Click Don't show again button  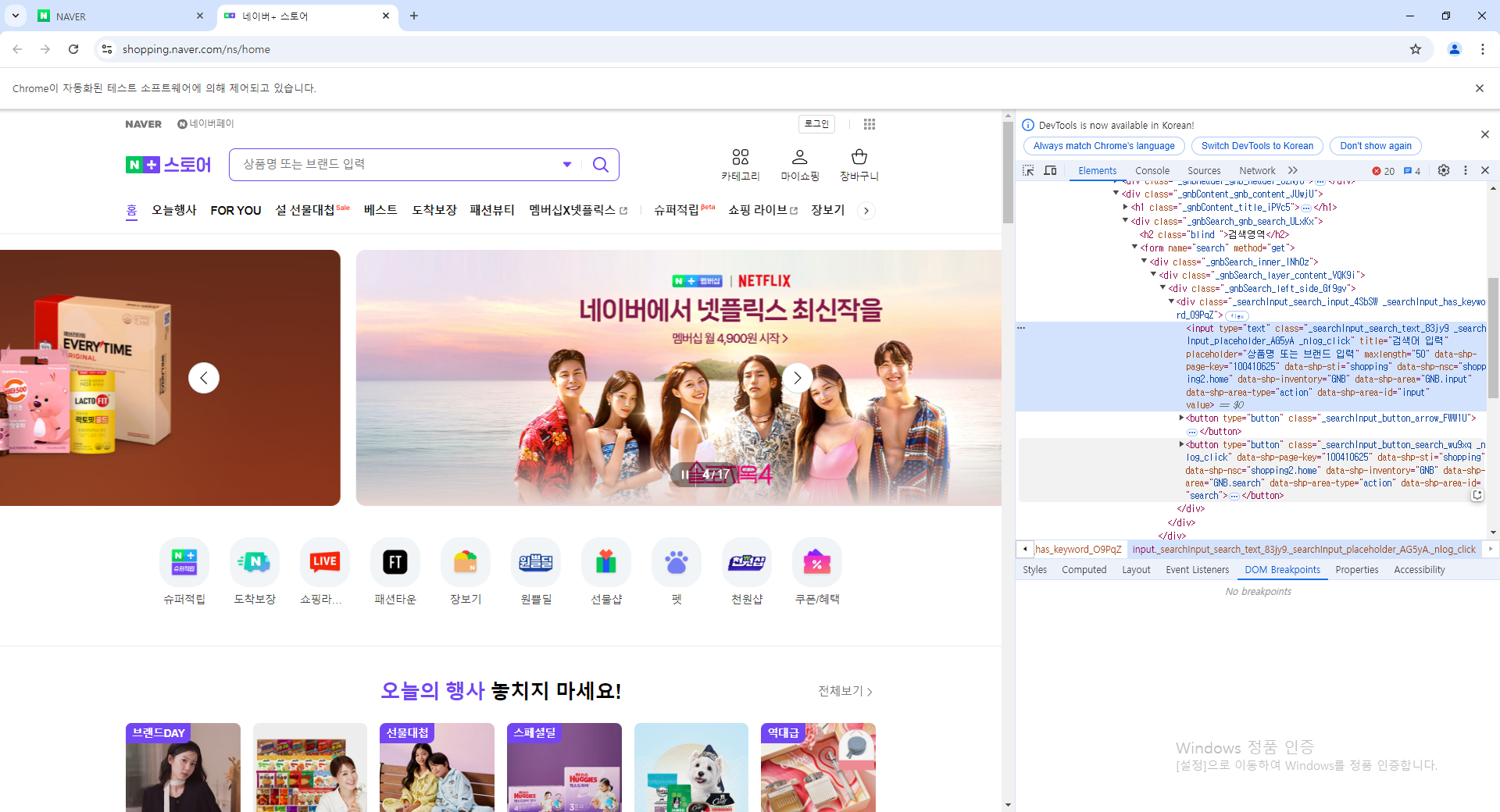tap(1376, 146)
